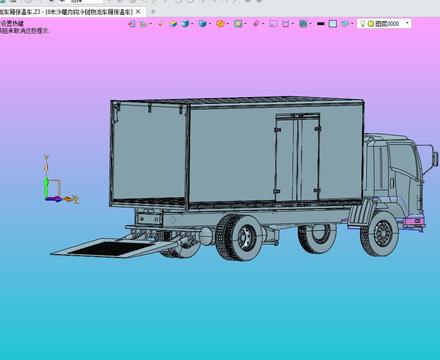Toggle the yellow layer status circle

click(371, 24)
